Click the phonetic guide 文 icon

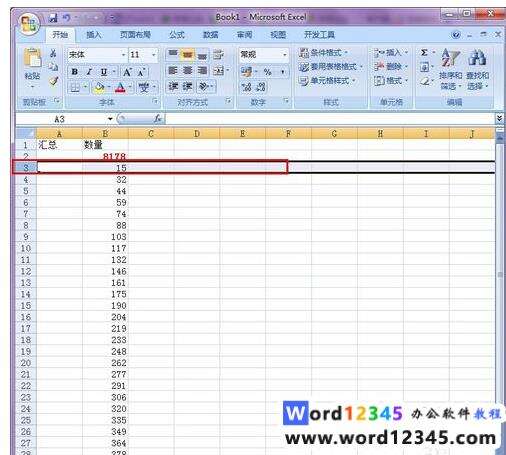pos(144,88)
